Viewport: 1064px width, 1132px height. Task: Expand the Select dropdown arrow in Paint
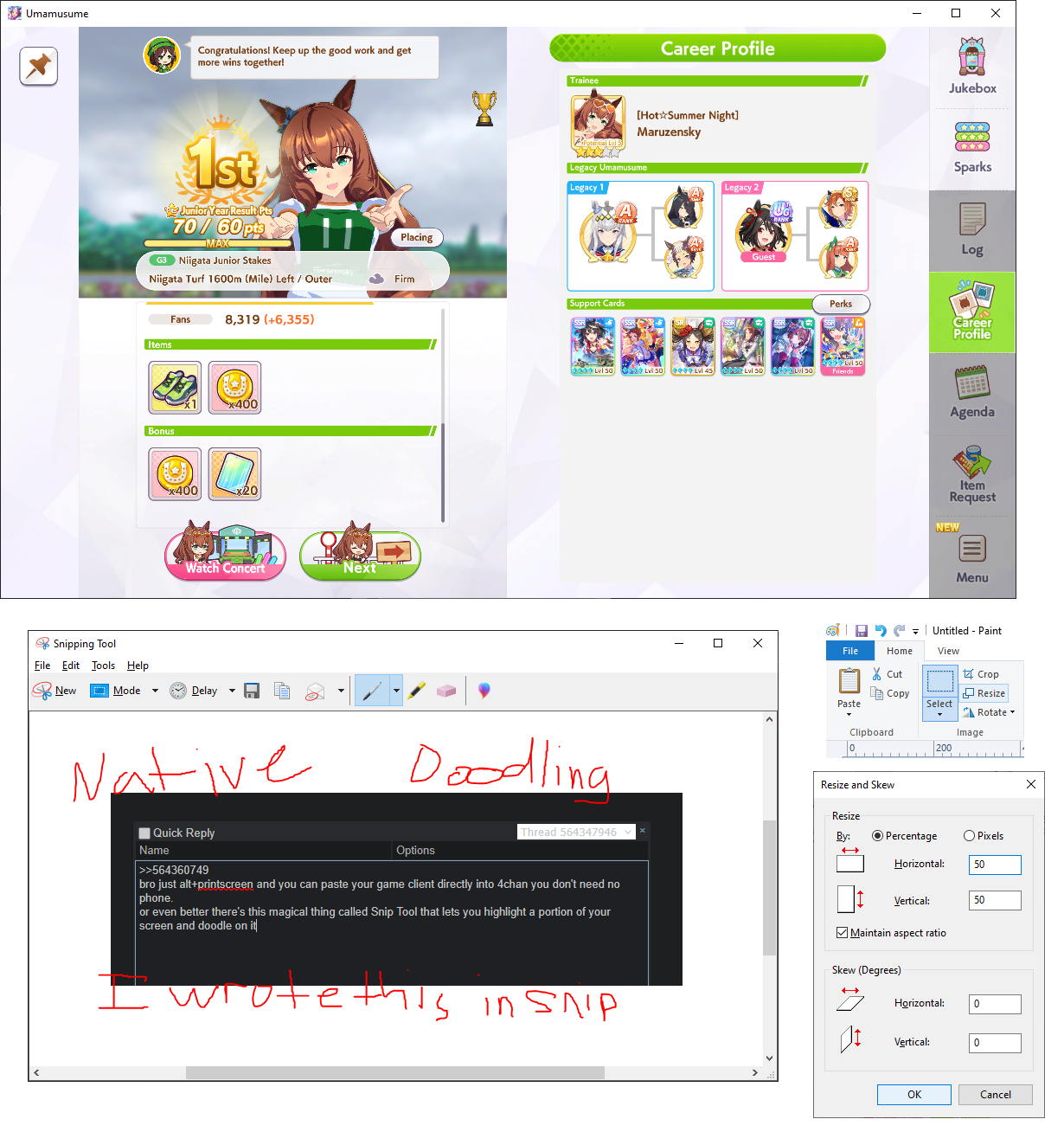tap(940, 715)
